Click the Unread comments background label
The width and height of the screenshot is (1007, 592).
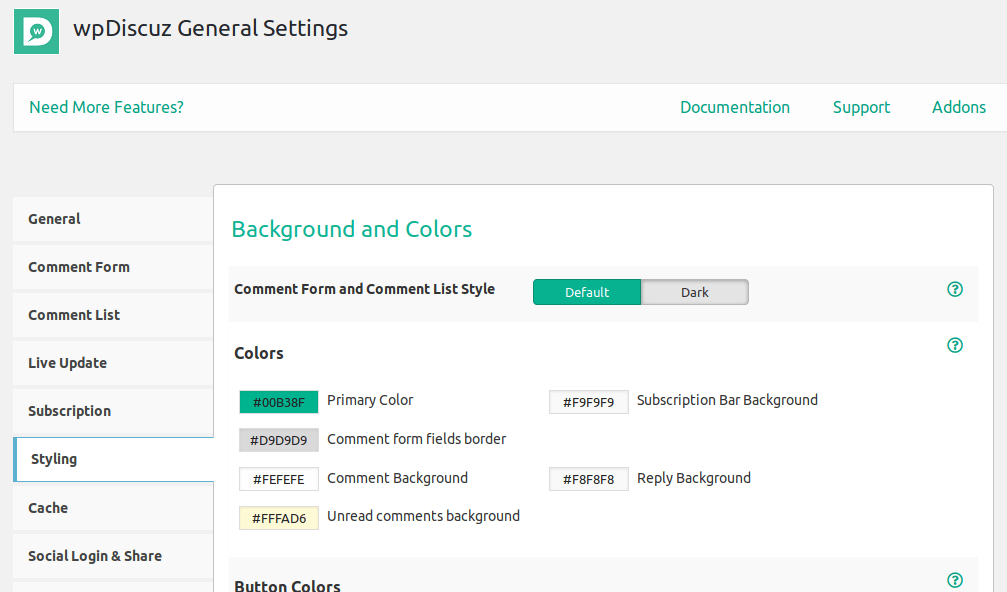point(424,516)
